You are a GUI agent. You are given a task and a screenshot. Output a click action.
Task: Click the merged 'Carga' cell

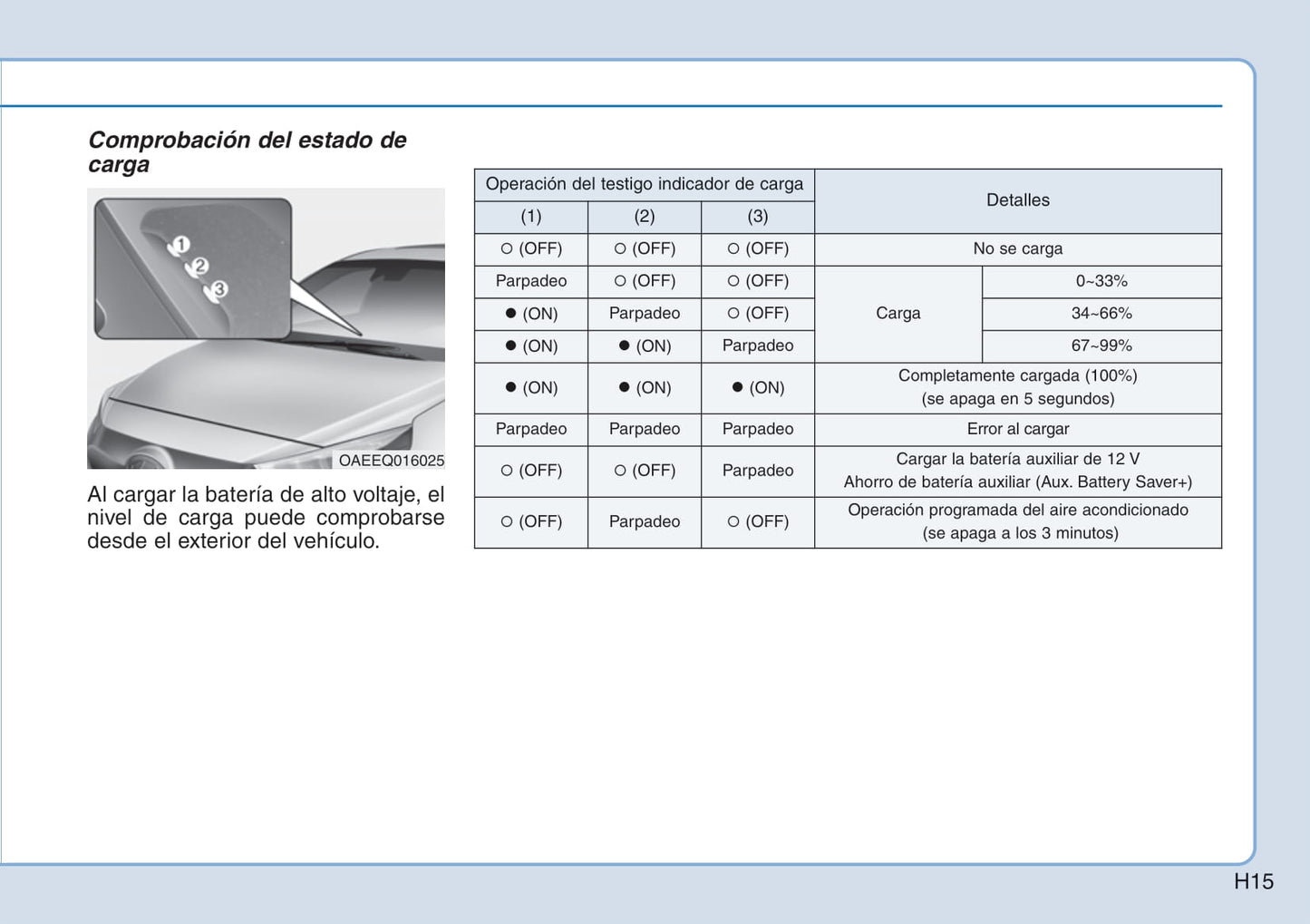[898, 313]
